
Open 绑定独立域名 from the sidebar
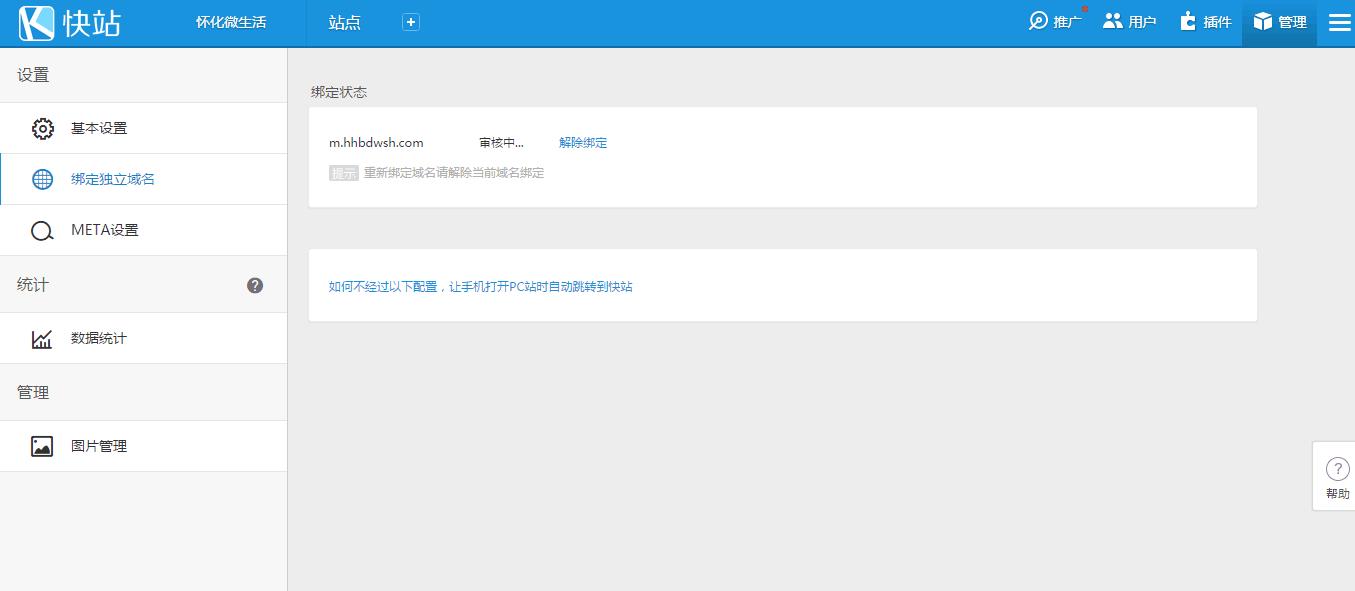pyautogui.click(x=113, y=179)
